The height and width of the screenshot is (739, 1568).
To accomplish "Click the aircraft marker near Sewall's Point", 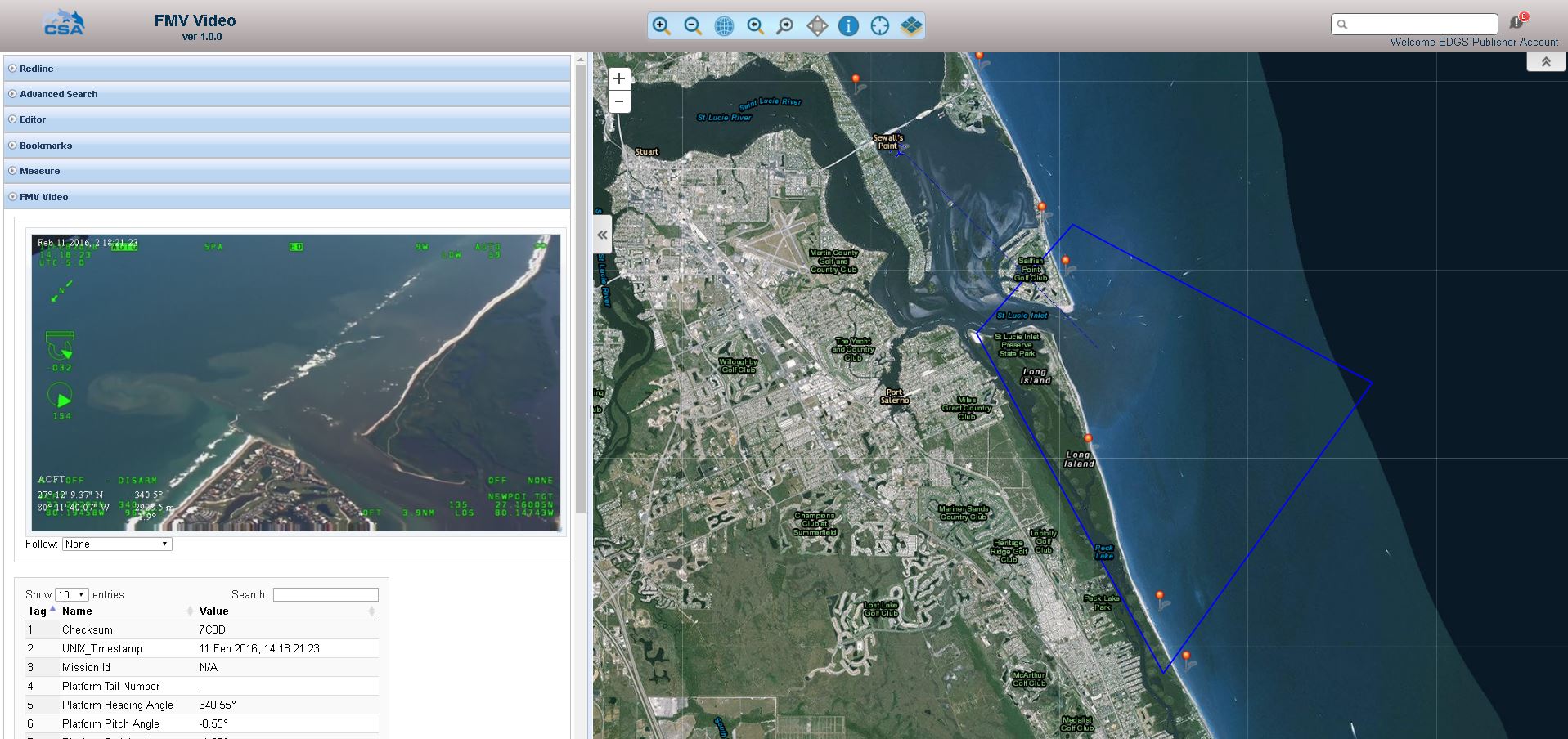I will (x=900, y=151).
